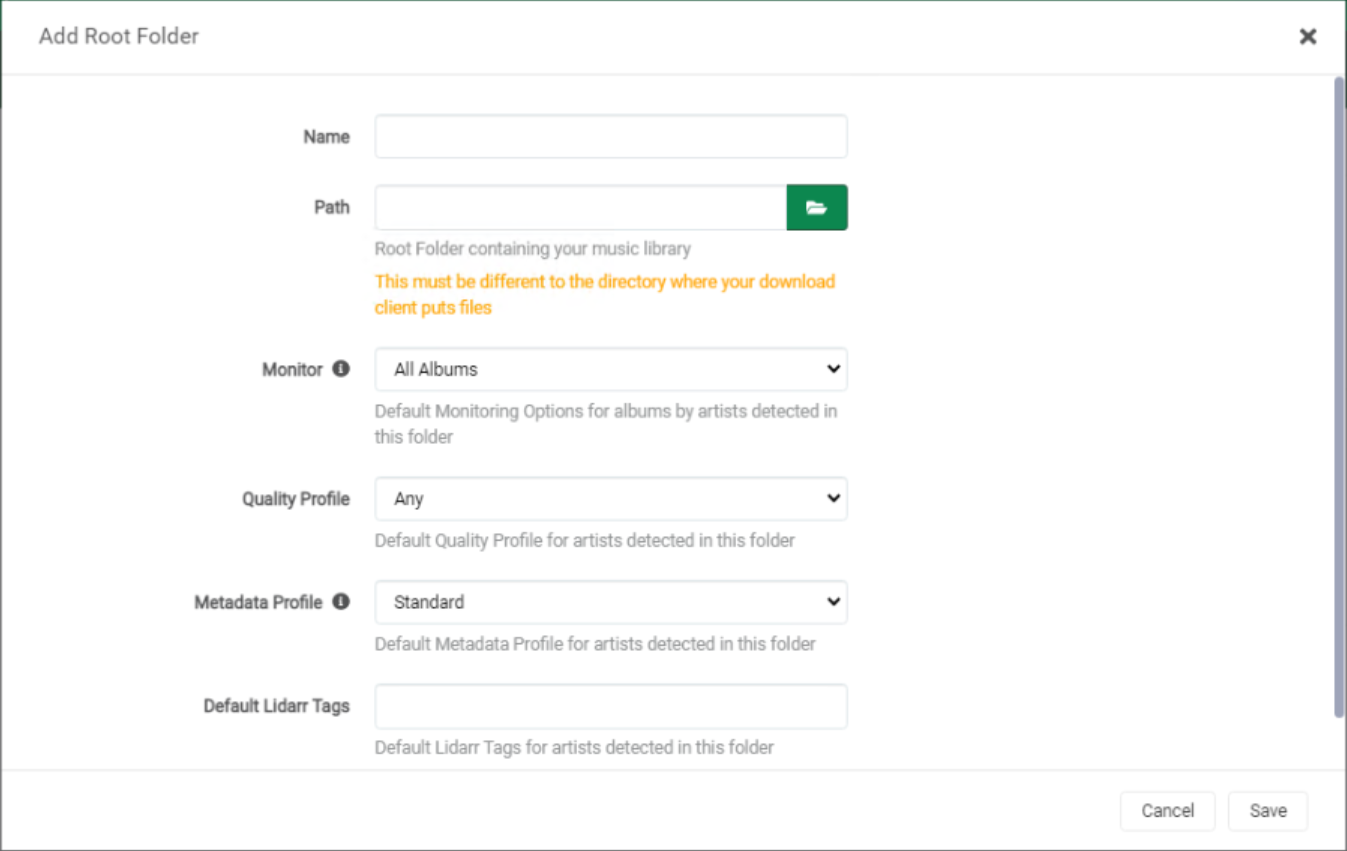Click the Metadata Profile info icon

pyautogui.click(x=341, y=602)
